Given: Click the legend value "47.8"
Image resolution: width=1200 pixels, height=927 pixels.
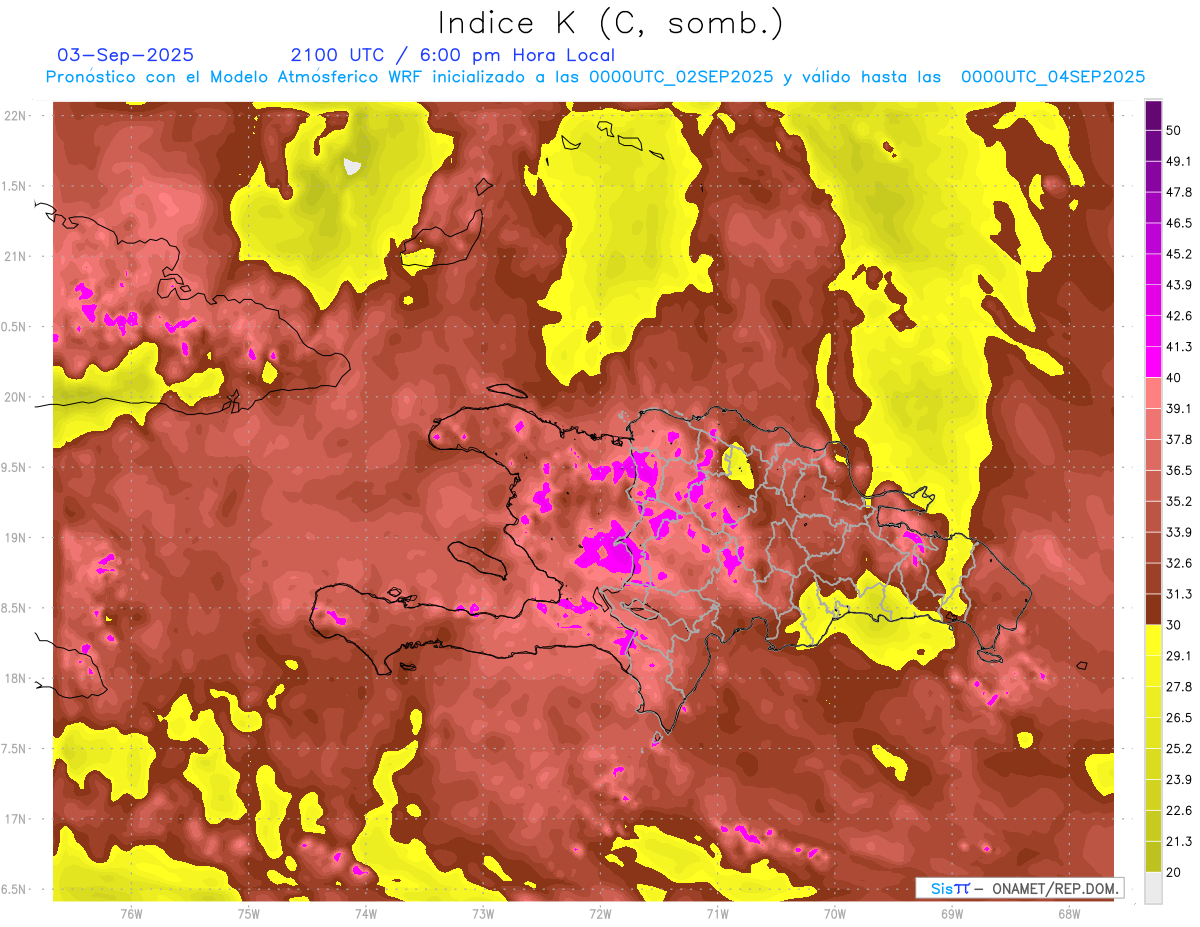Looking at the screenshot, I should (1177, 192).
